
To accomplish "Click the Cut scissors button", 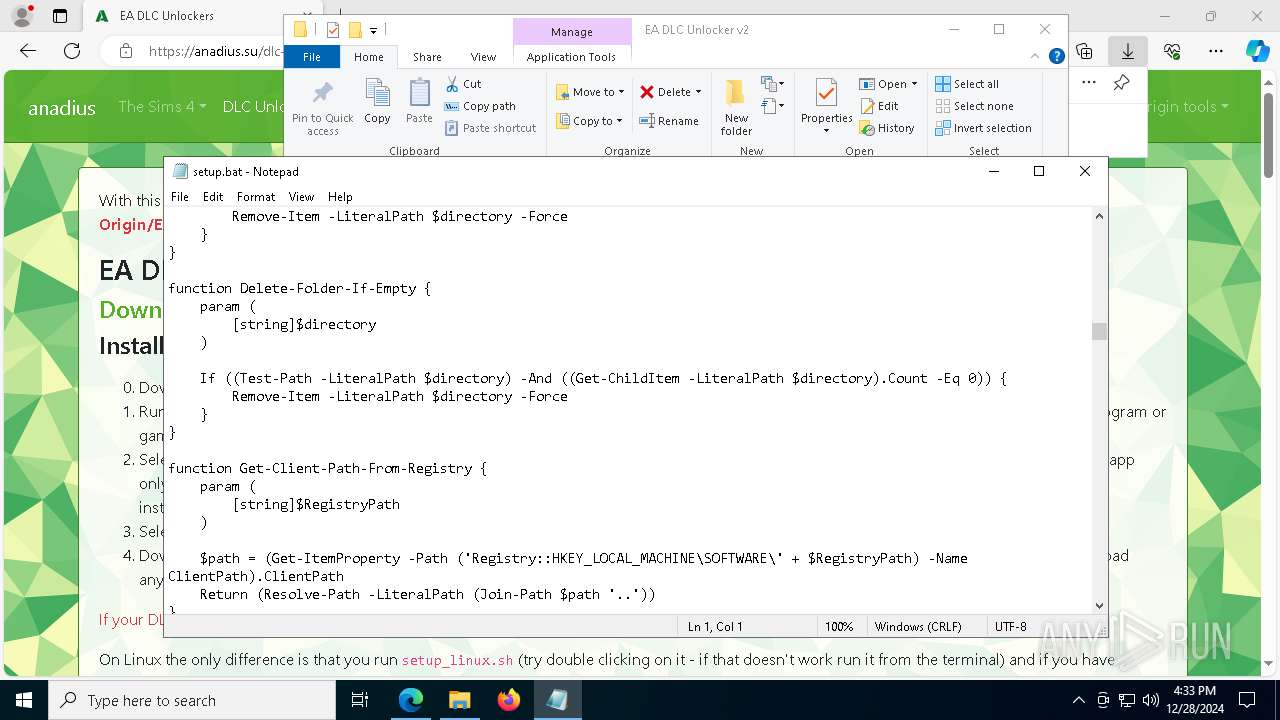I will tap(463, 84).
